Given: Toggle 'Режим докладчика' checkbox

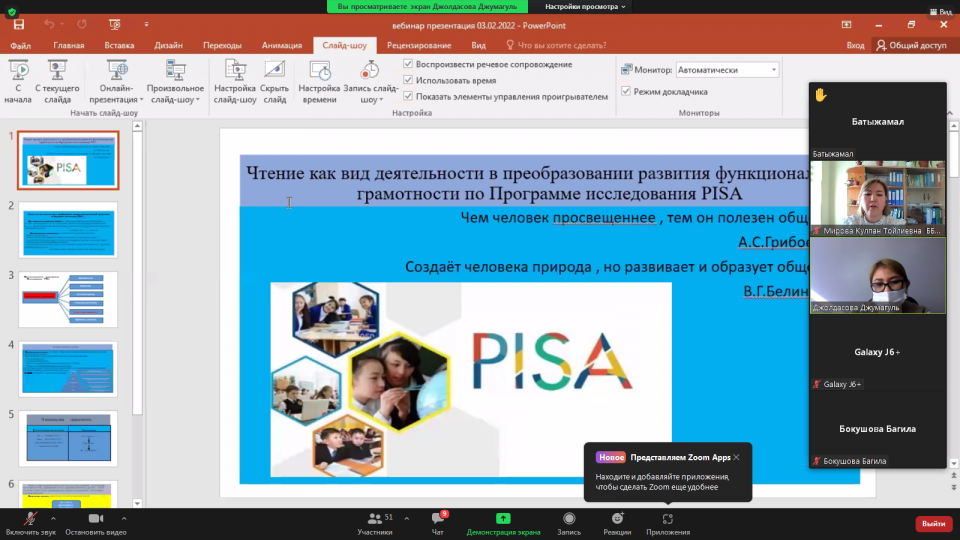Looking at the screenshot, I should [626, 91].
